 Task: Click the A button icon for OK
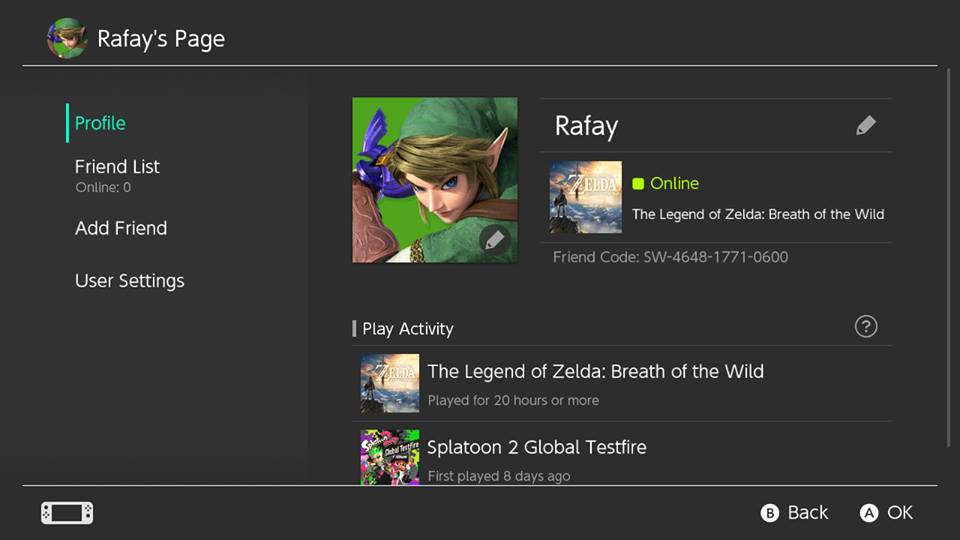click(x=869, y=513)
